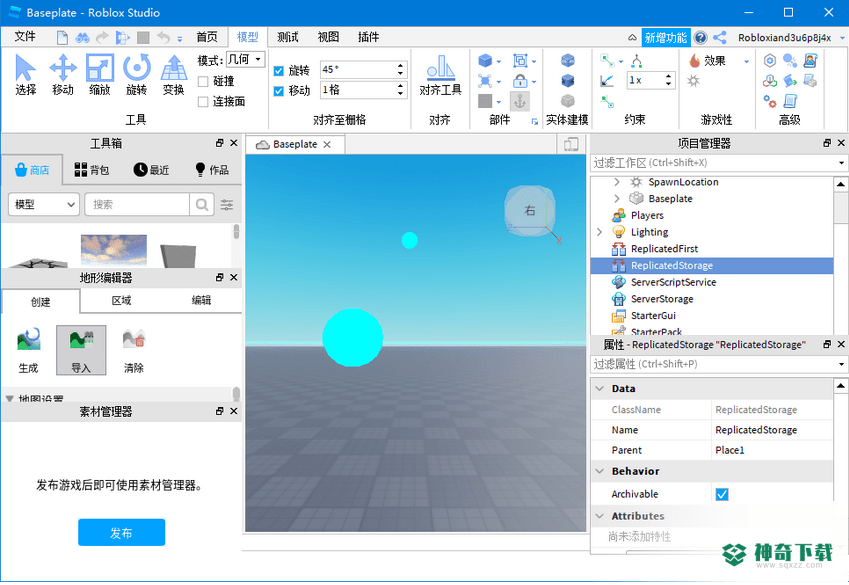
Task: Collapse the Behavior property section
Action: [x=599, y=471]
